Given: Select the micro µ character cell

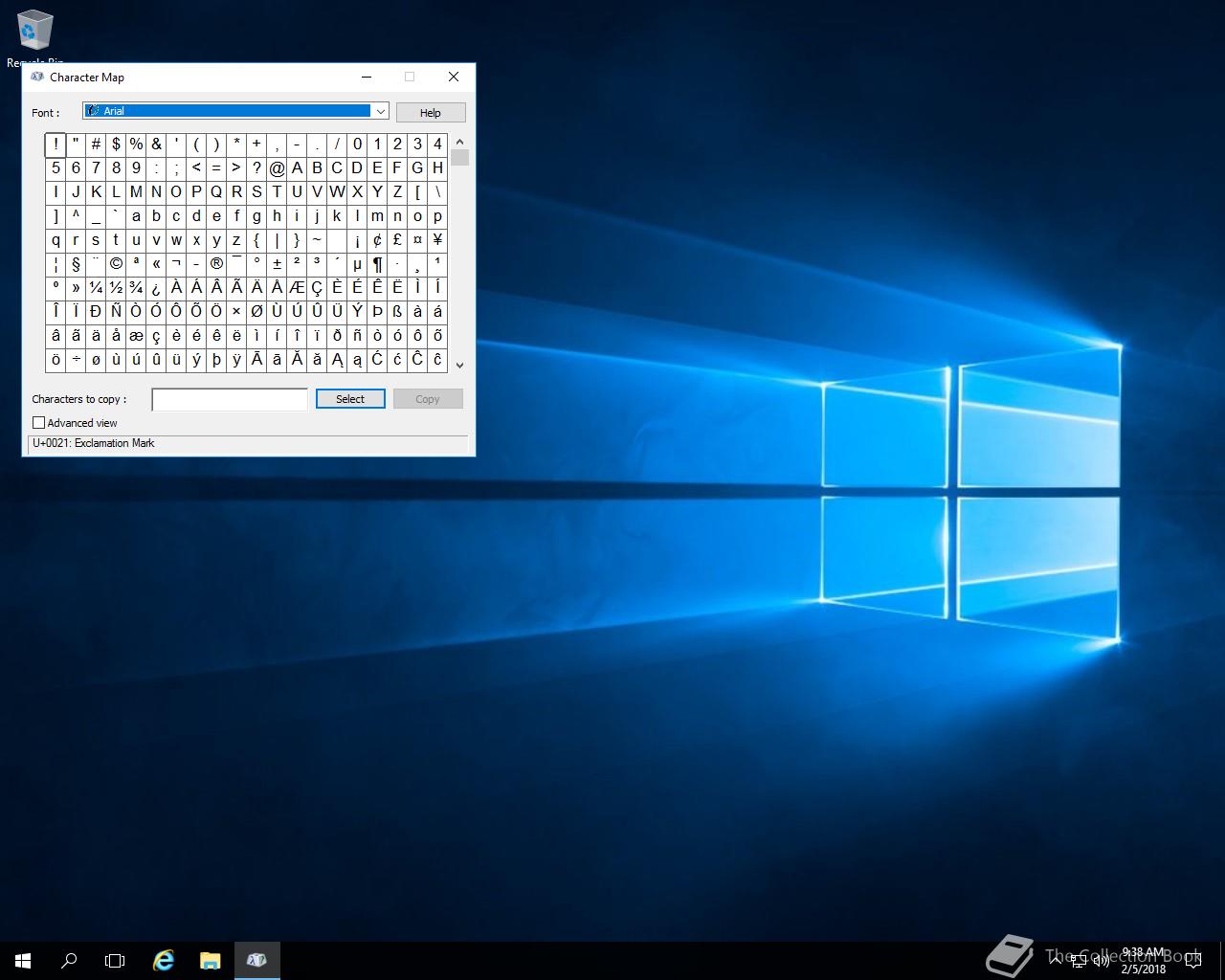Looking at the screenshot, I should (357, 264).
